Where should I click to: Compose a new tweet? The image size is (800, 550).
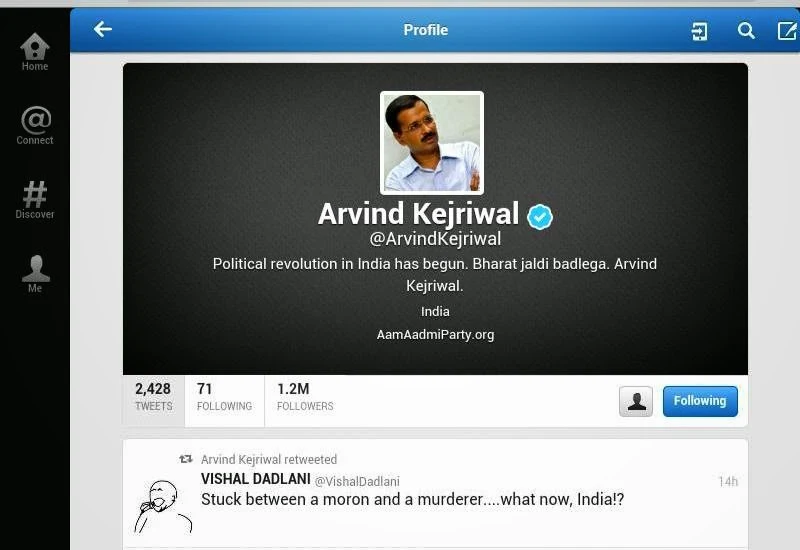click(787, 31)
